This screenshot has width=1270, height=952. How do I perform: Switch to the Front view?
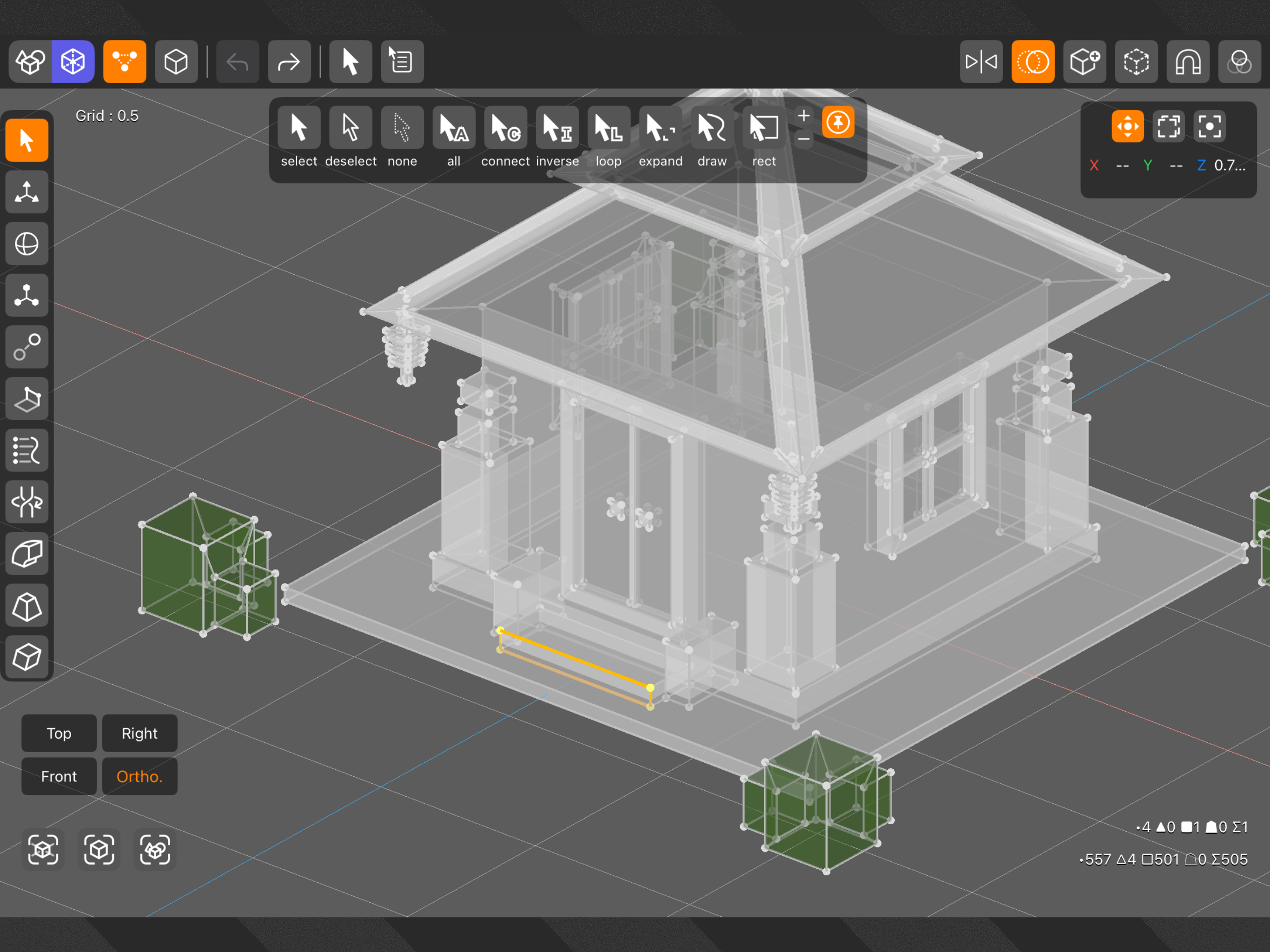point(59,776)
